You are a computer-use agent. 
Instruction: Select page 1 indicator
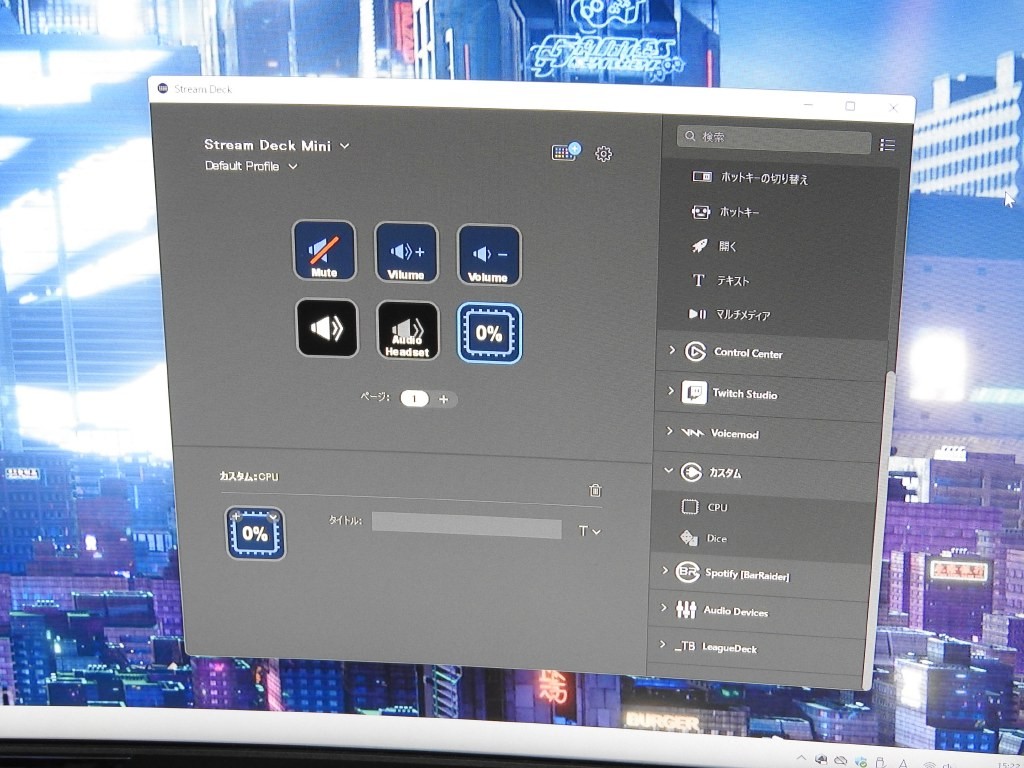(414, 398)
